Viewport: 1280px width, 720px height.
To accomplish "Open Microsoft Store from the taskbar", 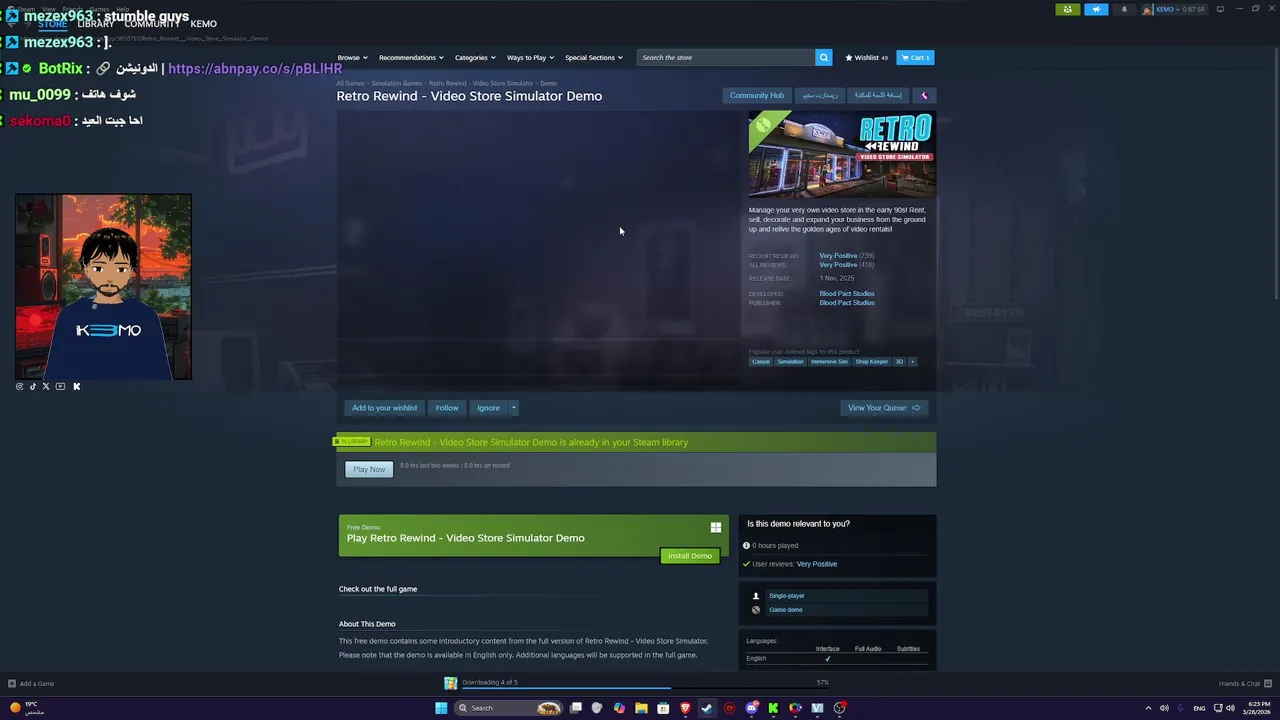I will tap(663, 708).
